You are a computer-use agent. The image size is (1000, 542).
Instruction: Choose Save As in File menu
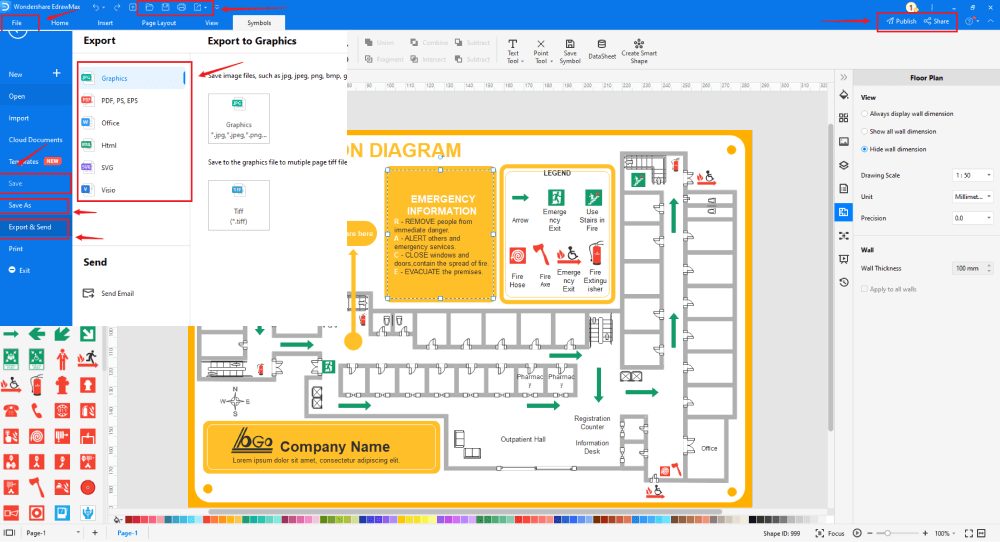[x=20, y=205]
